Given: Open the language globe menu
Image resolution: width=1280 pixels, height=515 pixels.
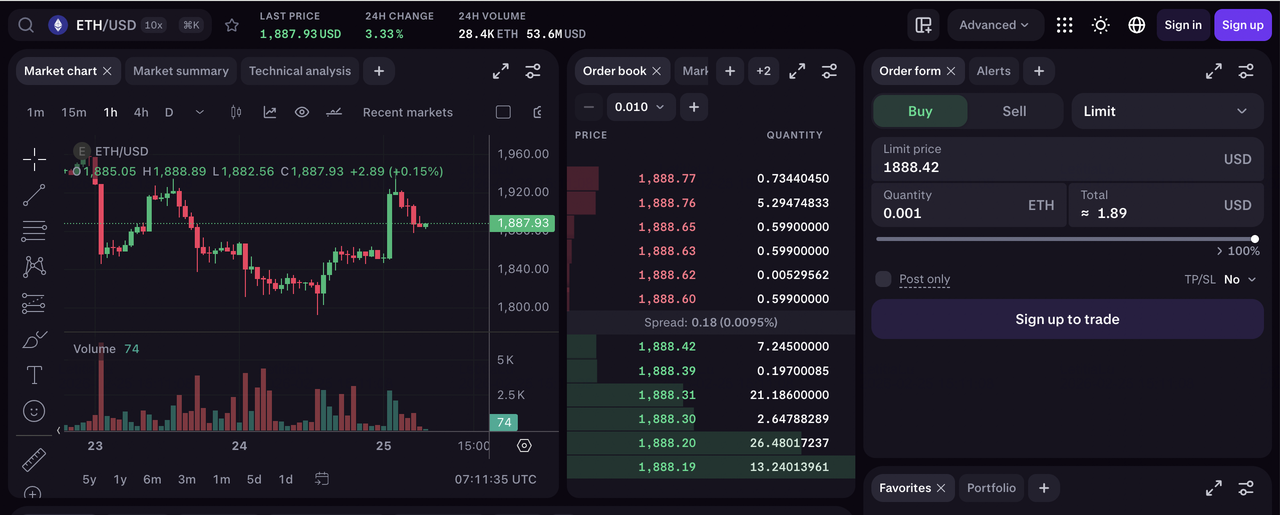Looking at the screenshot, I should (1137, 25).
